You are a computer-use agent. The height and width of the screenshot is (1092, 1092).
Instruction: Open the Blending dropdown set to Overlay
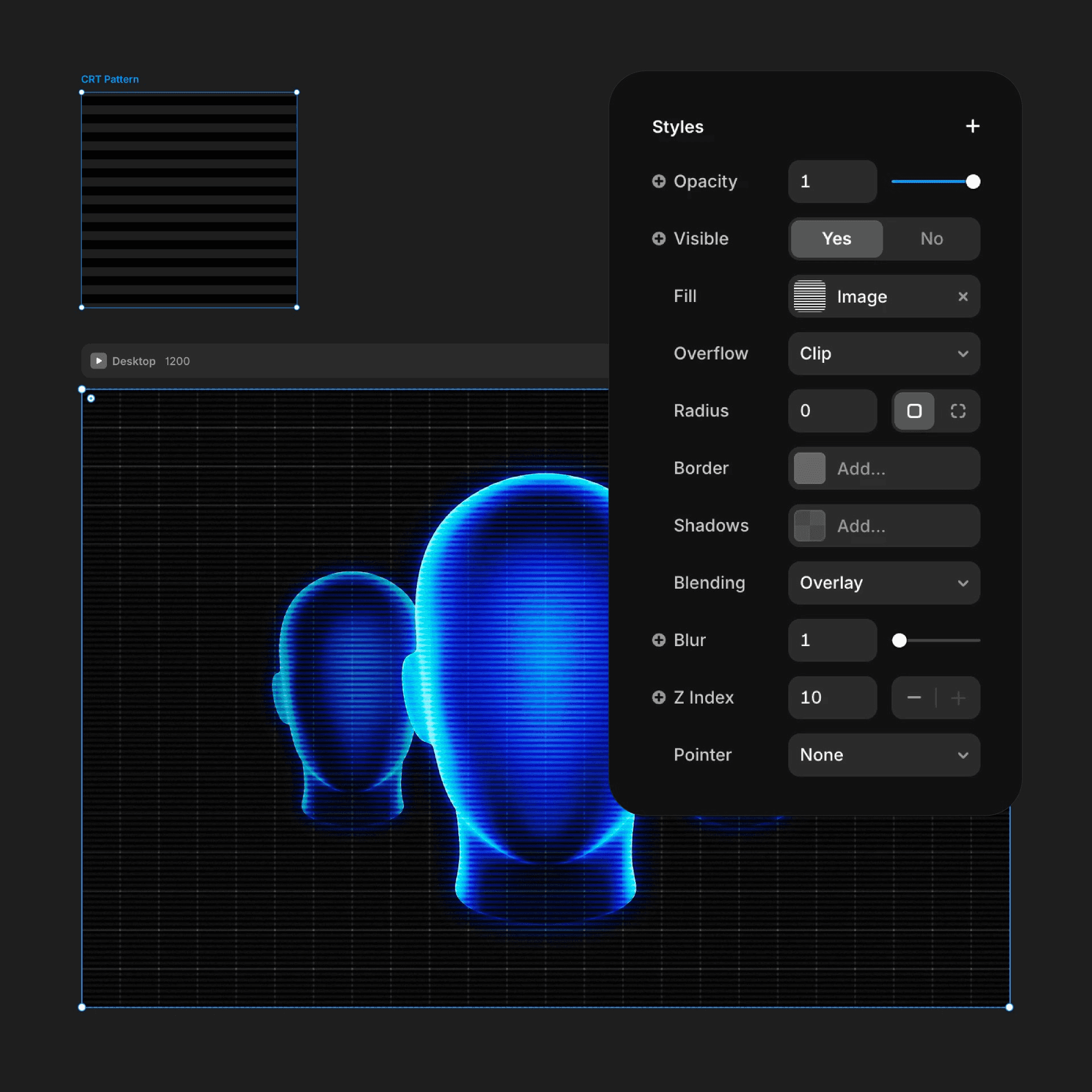point(883,583)
